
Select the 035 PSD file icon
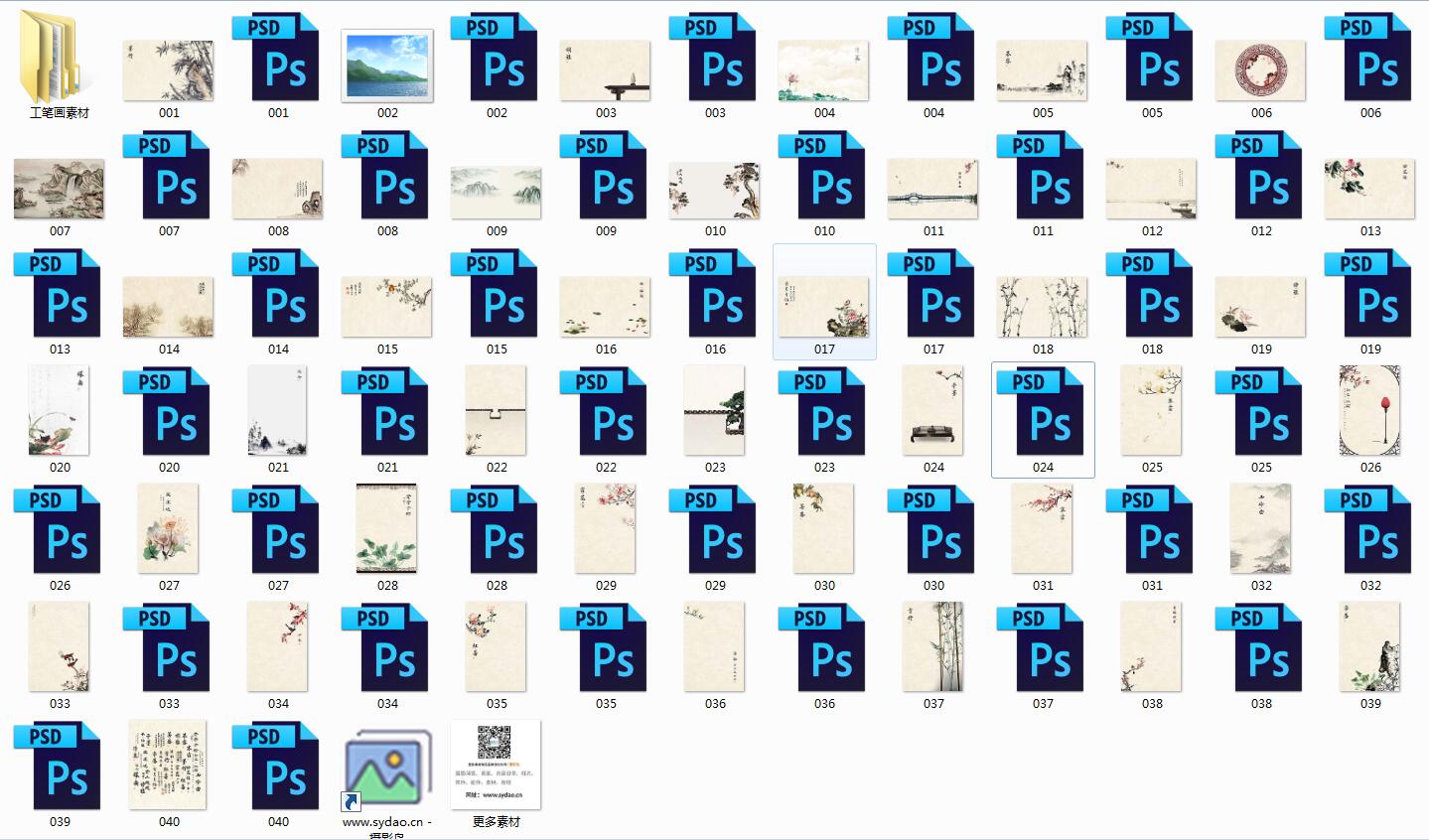click(605, 648)
